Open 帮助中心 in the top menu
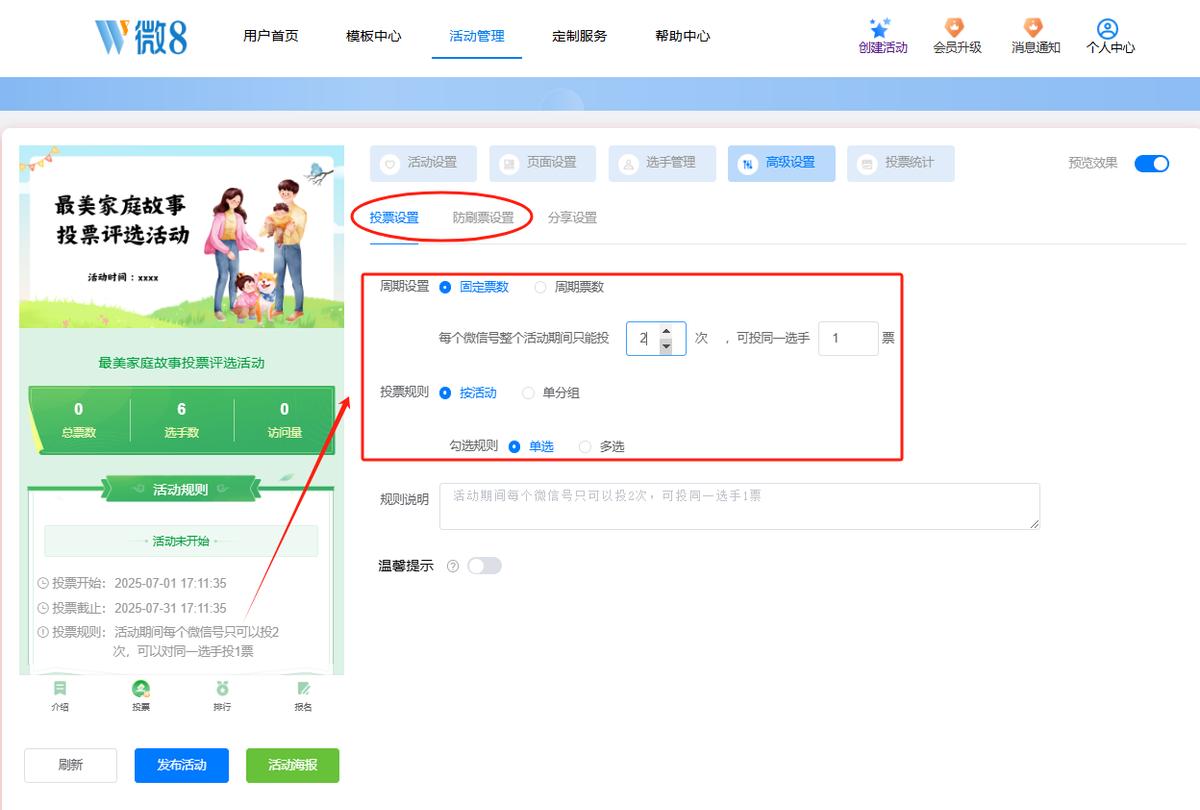Screen dimensions: 1200x810 coord(683,36)
